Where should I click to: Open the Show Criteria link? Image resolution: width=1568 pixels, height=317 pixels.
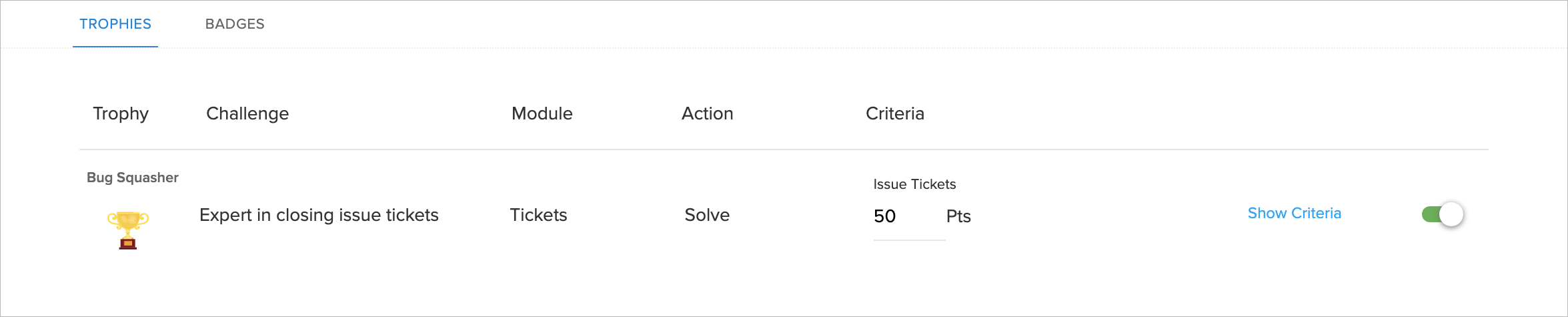click(1294, 214)
